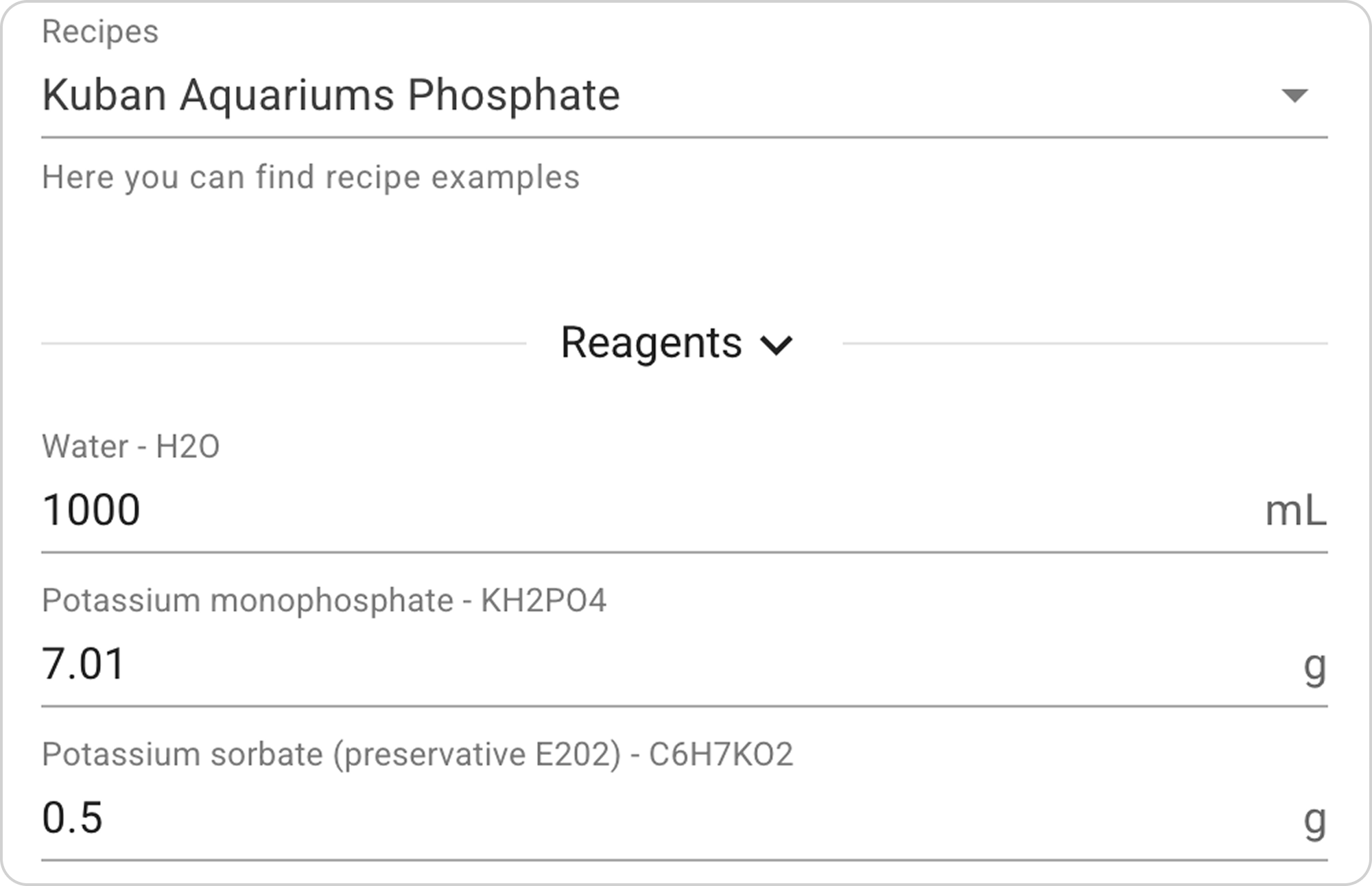Click the Recipes dropdown arrow icon
Viewport: 1372px width, 886px height.
pyautogui.click(x=1294, y=95)
